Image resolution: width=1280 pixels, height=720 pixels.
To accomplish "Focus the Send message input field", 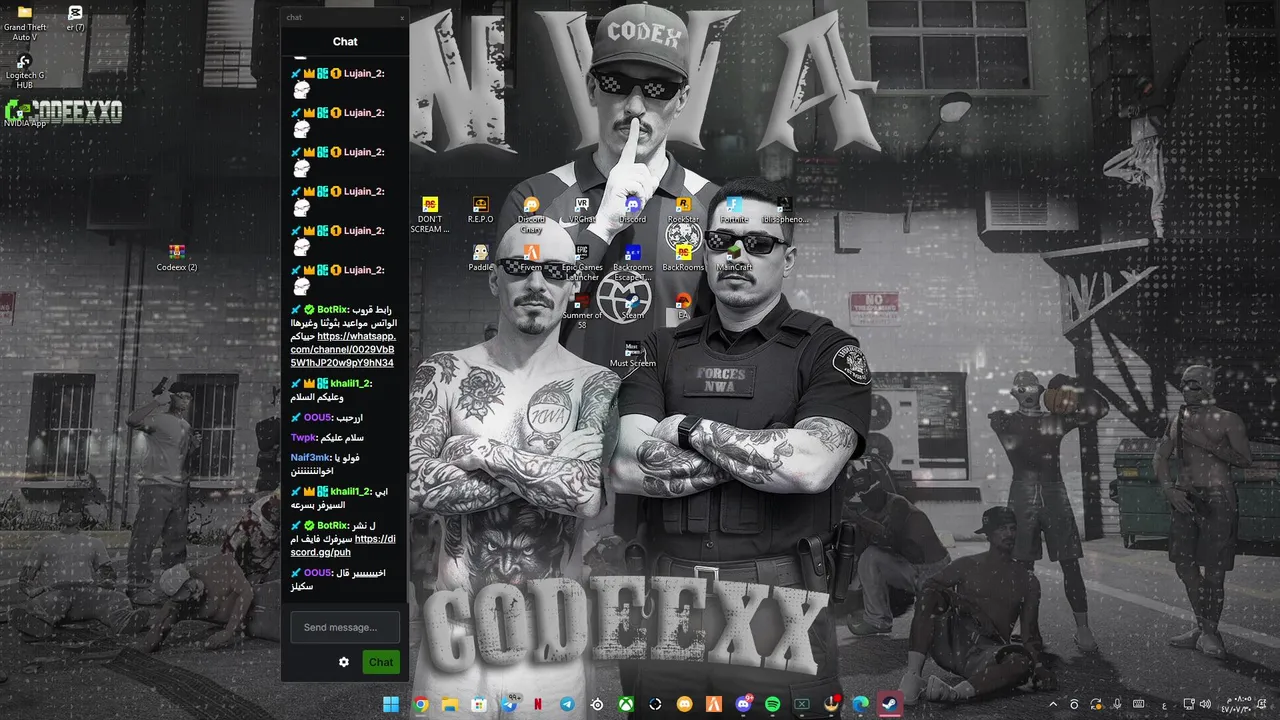I will coord(345,627).
